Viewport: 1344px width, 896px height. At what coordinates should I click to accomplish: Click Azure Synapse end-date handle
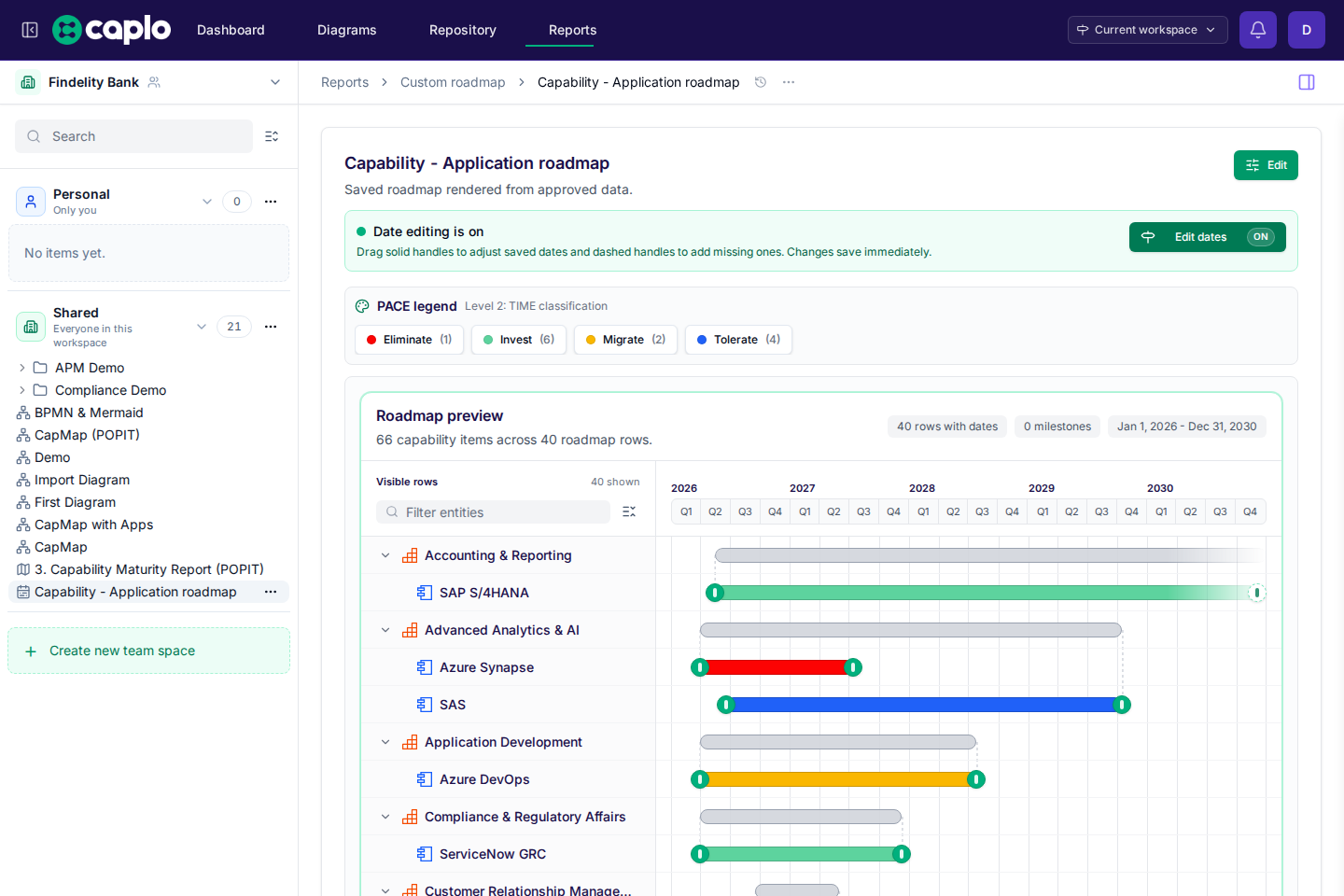853,667
